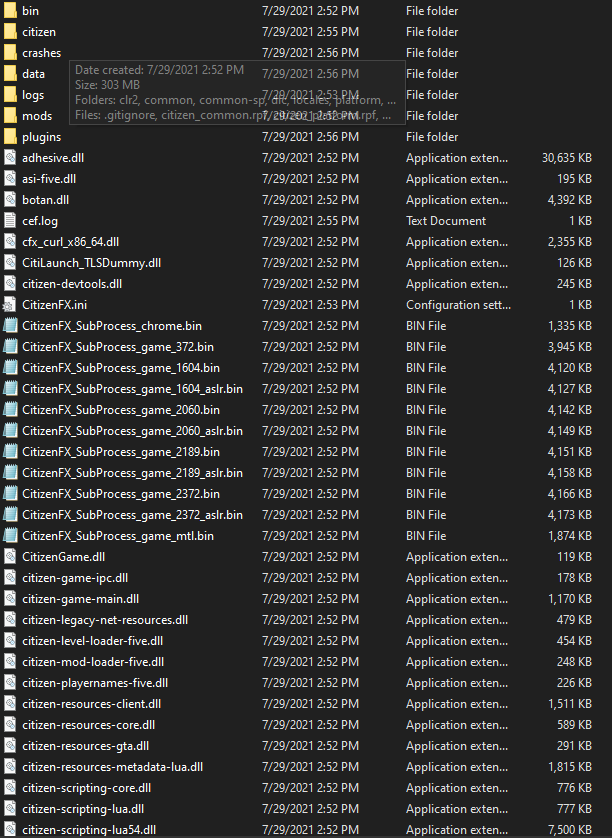Click the File folder type of plugins
This screenshot has height=838, width=612.
pos(432,137)
